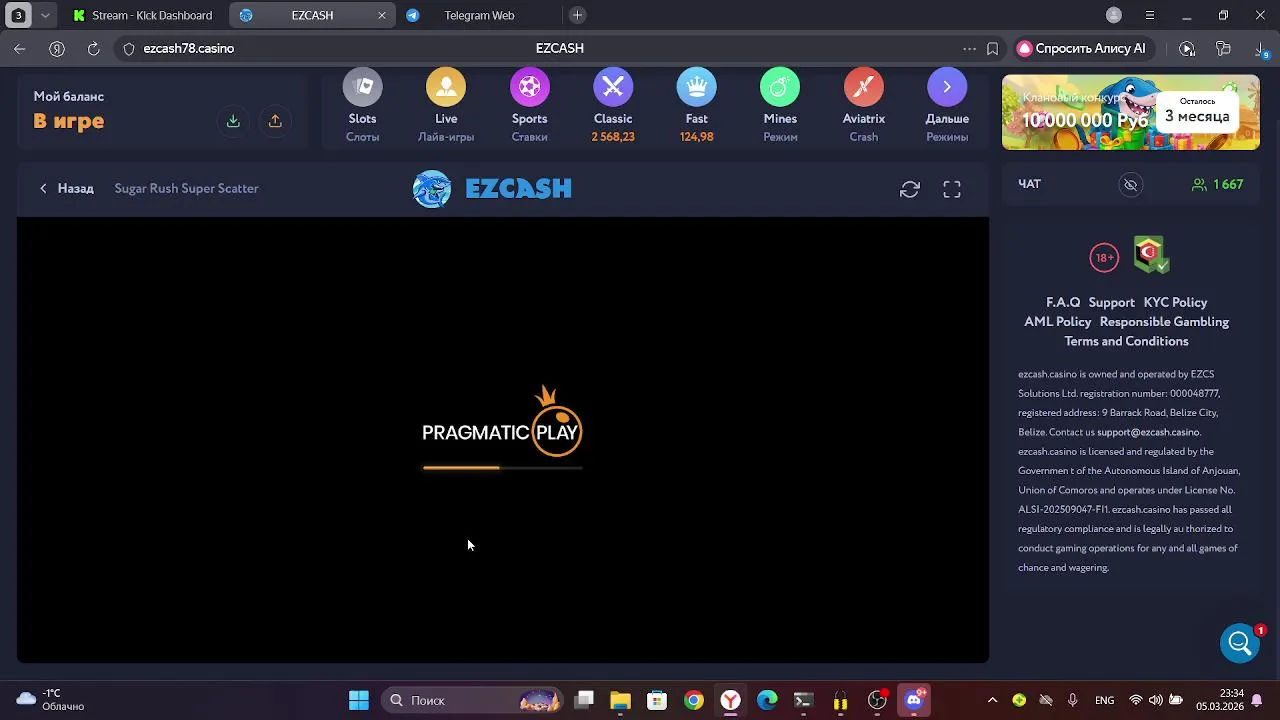Open the Classic games category icon

[613, 88]
